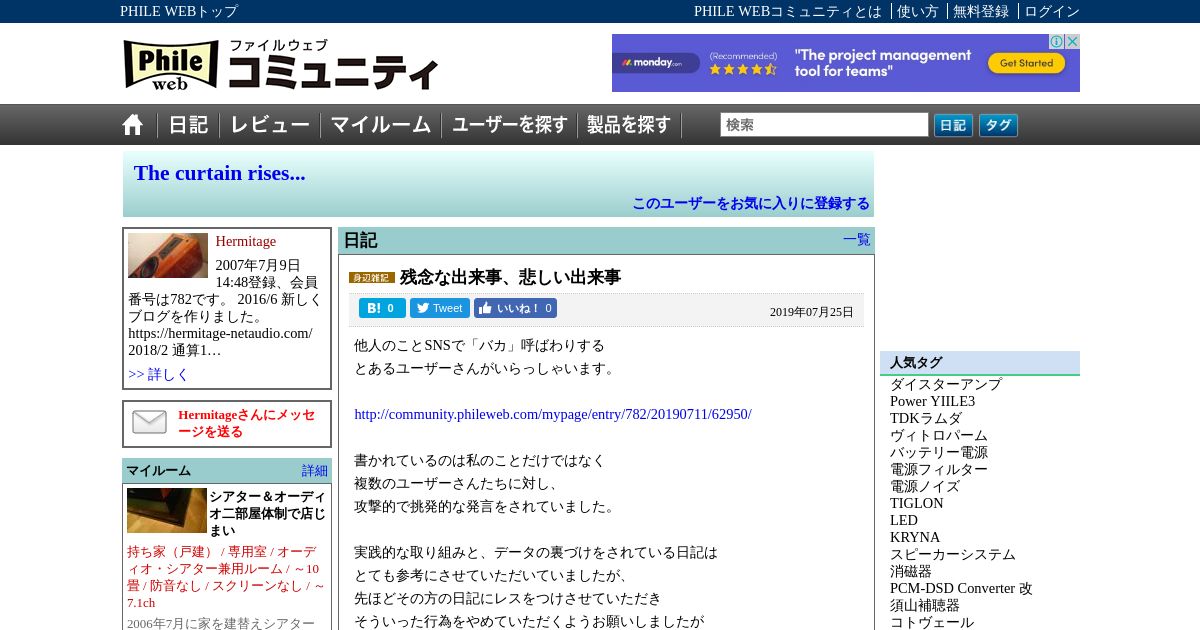Open マイルーム 詳細 link

click(x=315, y=471)
